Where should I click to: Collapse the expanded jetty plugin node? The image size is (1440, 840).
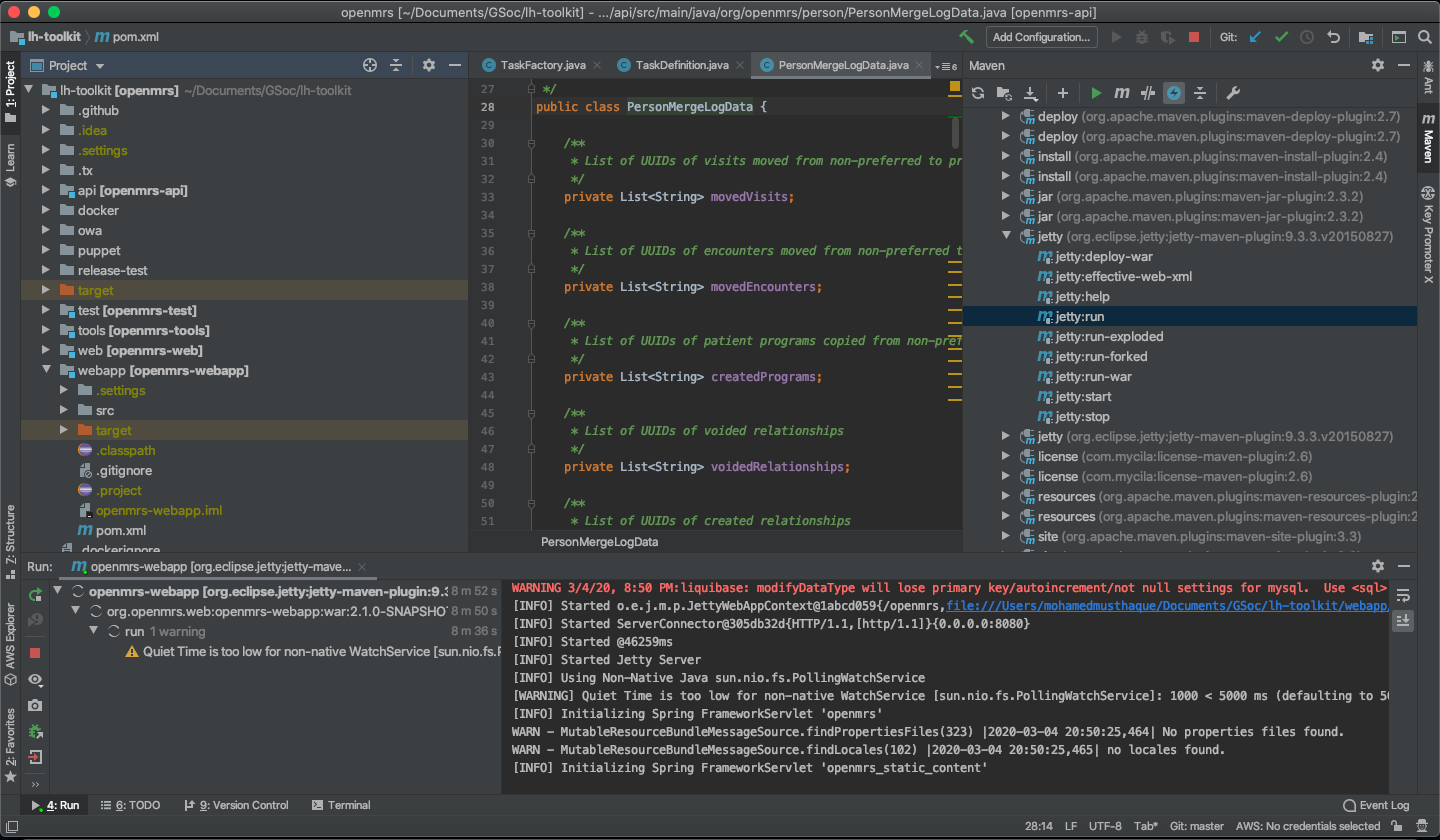tap(1007, 237)
